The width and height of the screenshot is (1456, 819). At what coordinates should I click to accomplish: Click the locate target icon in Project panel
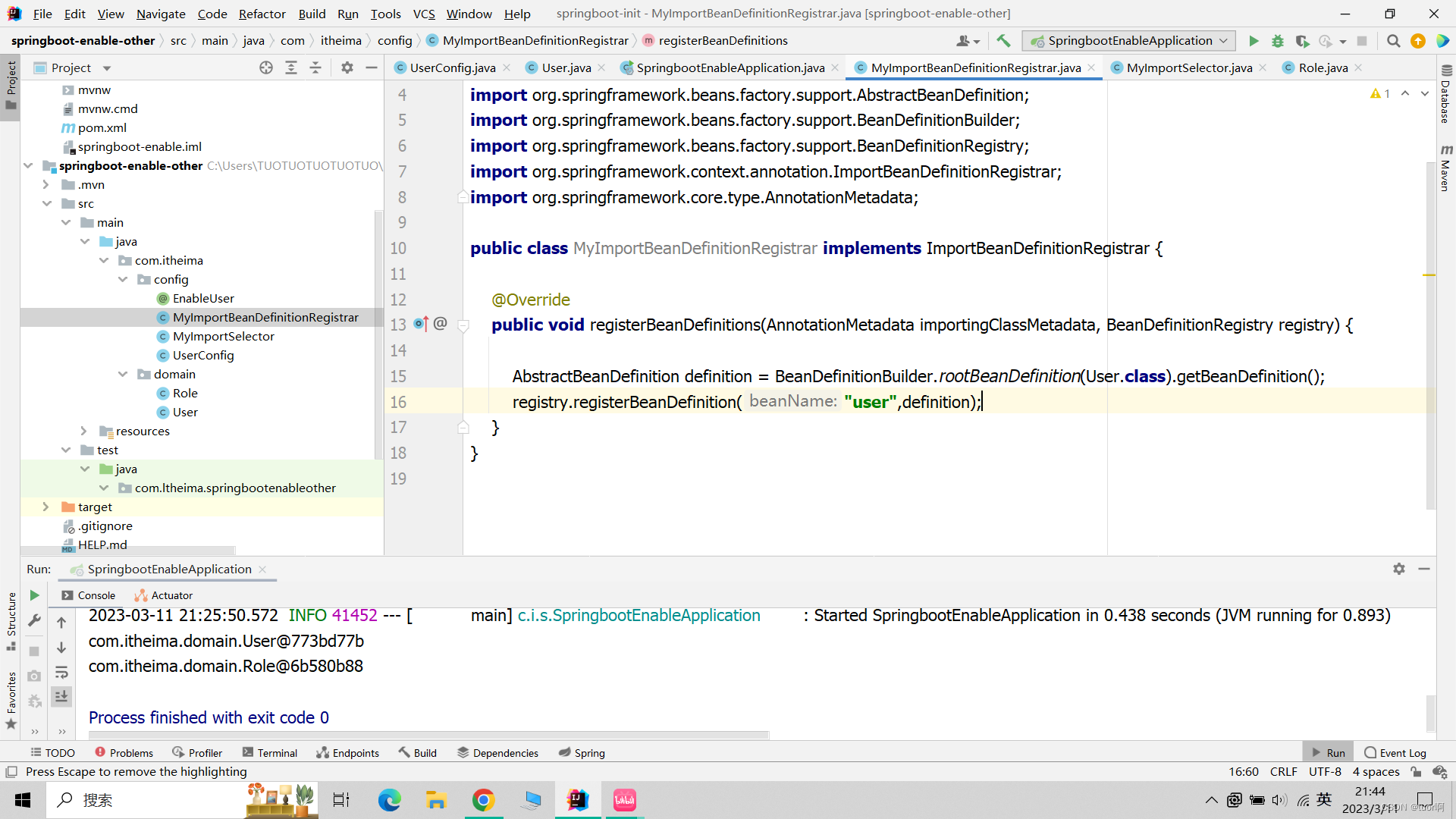click(266, 67)
